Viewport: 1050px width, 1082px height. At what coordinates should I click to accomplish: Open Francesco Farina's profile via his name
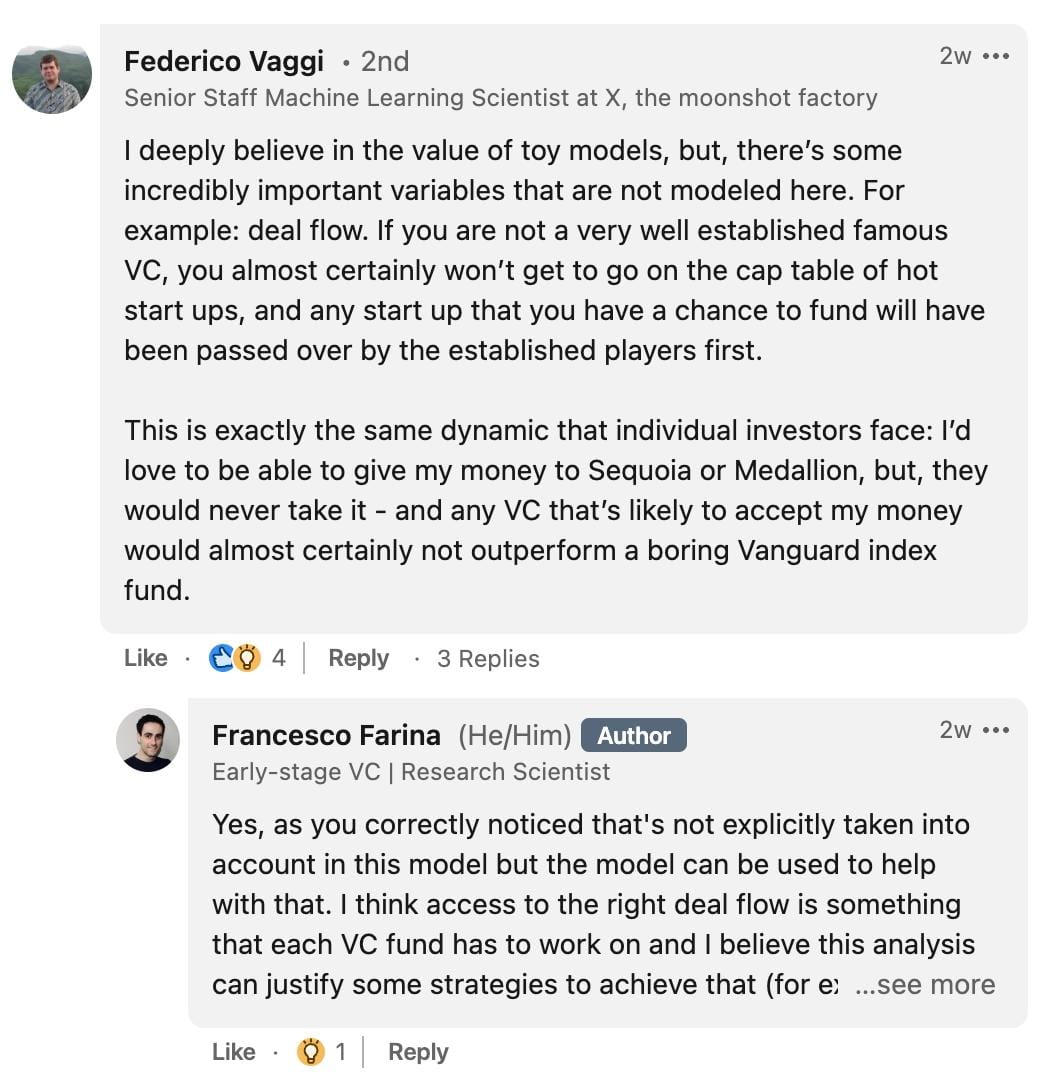(x=326, y=736)
